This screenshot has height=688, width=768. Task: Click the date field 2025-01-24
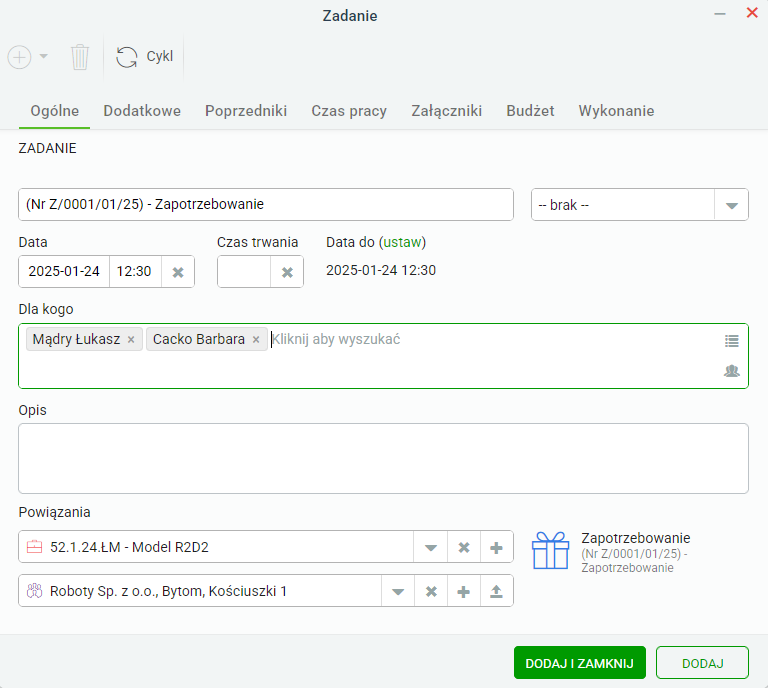coord(64,271)
